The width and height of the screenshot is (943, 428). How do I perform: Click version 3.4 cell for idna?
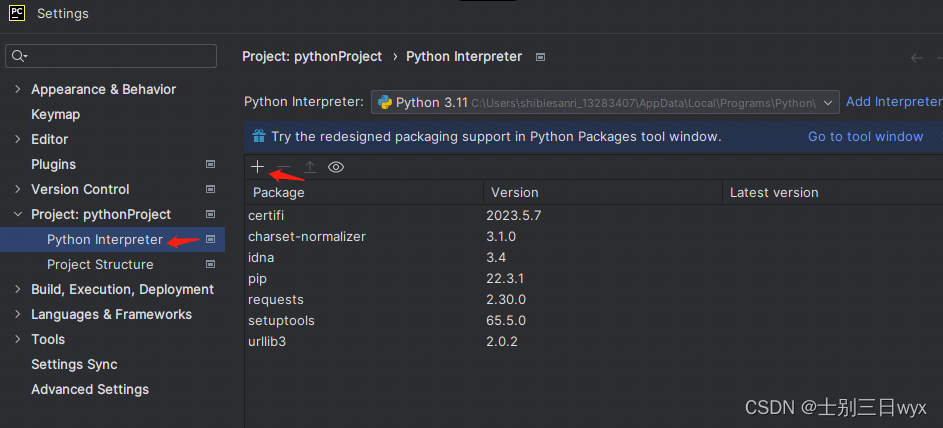(496, 258)
